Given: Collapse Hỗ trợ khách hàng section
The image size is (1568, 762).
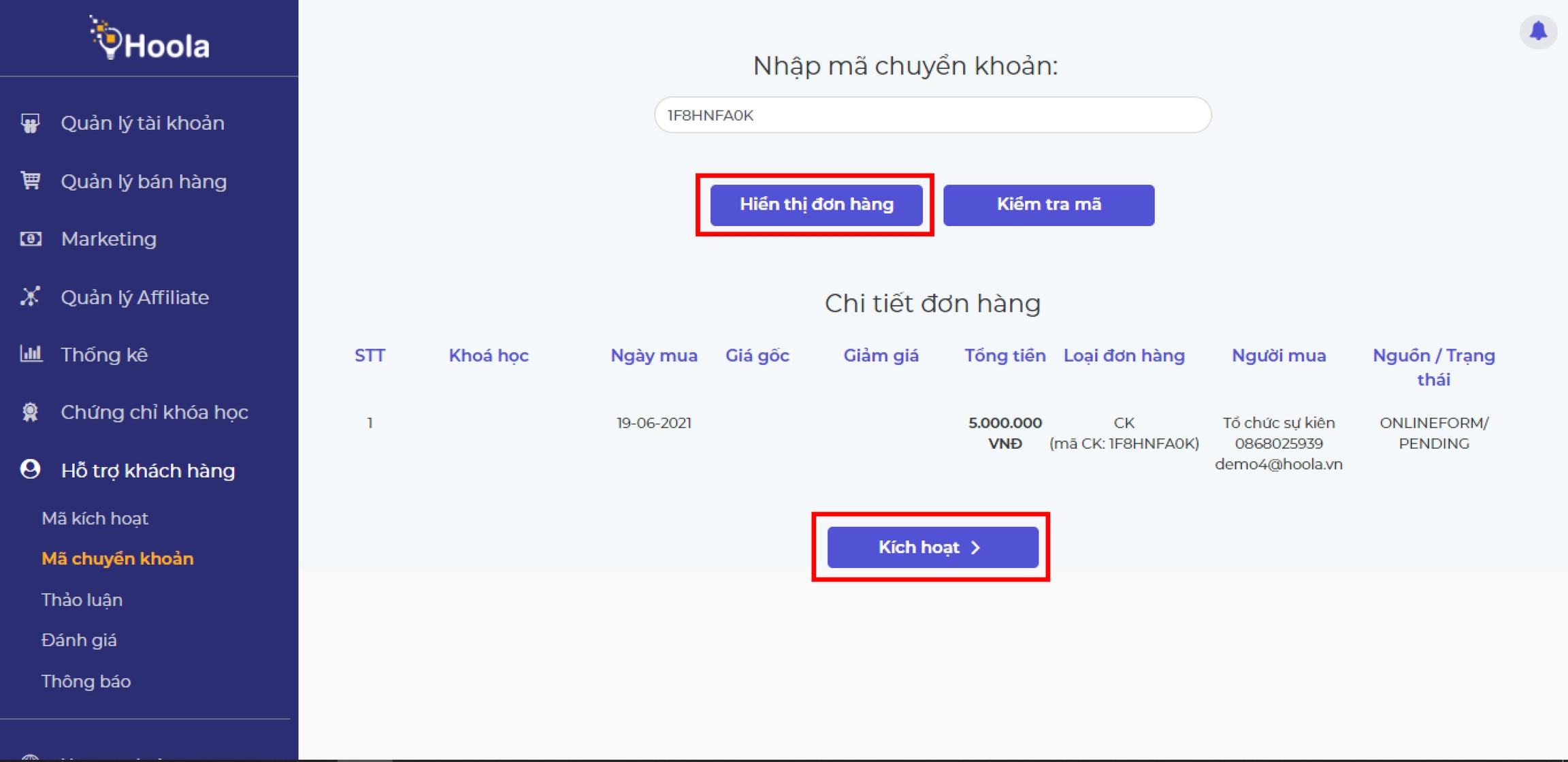Looking at the screenshot, I should (148, 471).
